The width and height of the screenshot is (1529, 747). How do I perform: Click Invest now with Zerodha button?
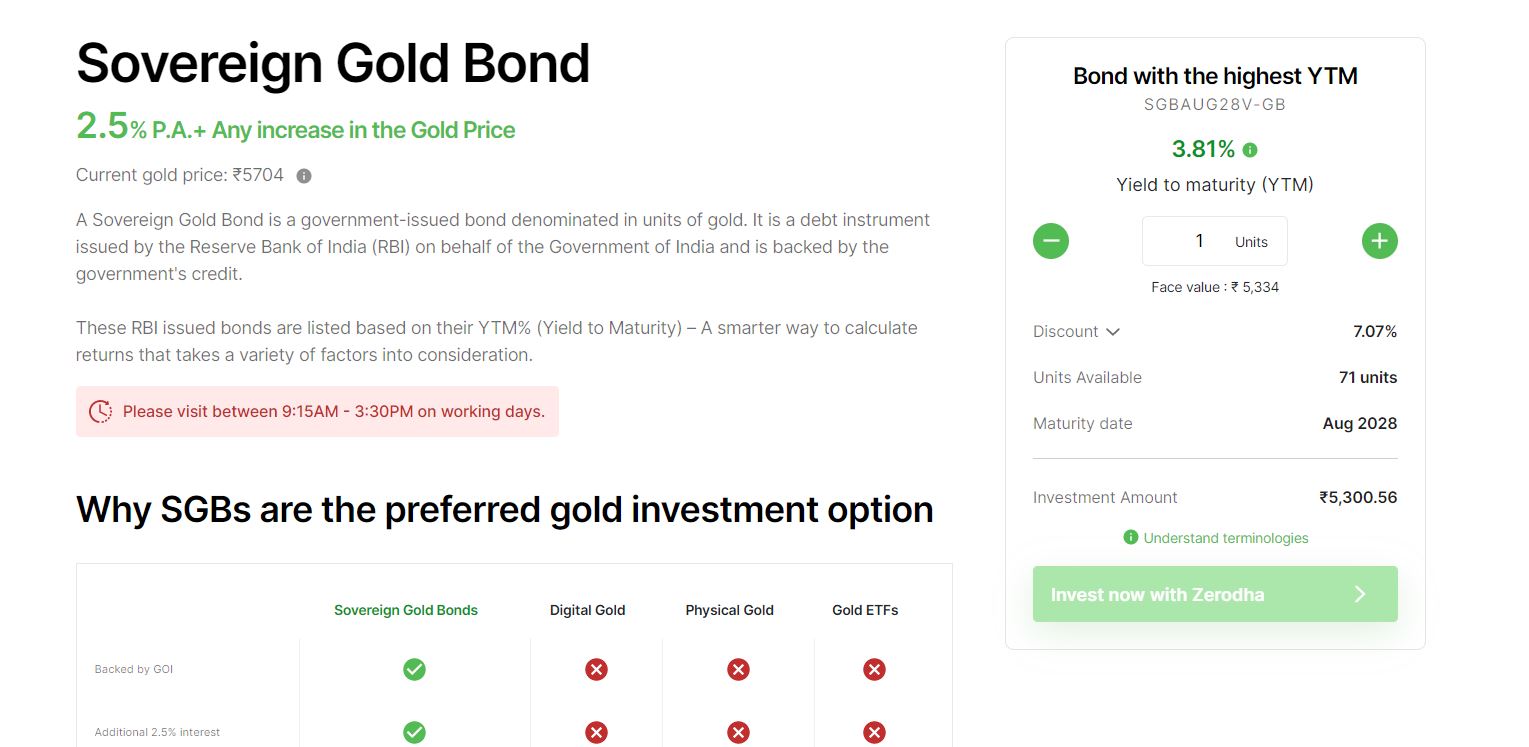click(x=1215, y=594)
